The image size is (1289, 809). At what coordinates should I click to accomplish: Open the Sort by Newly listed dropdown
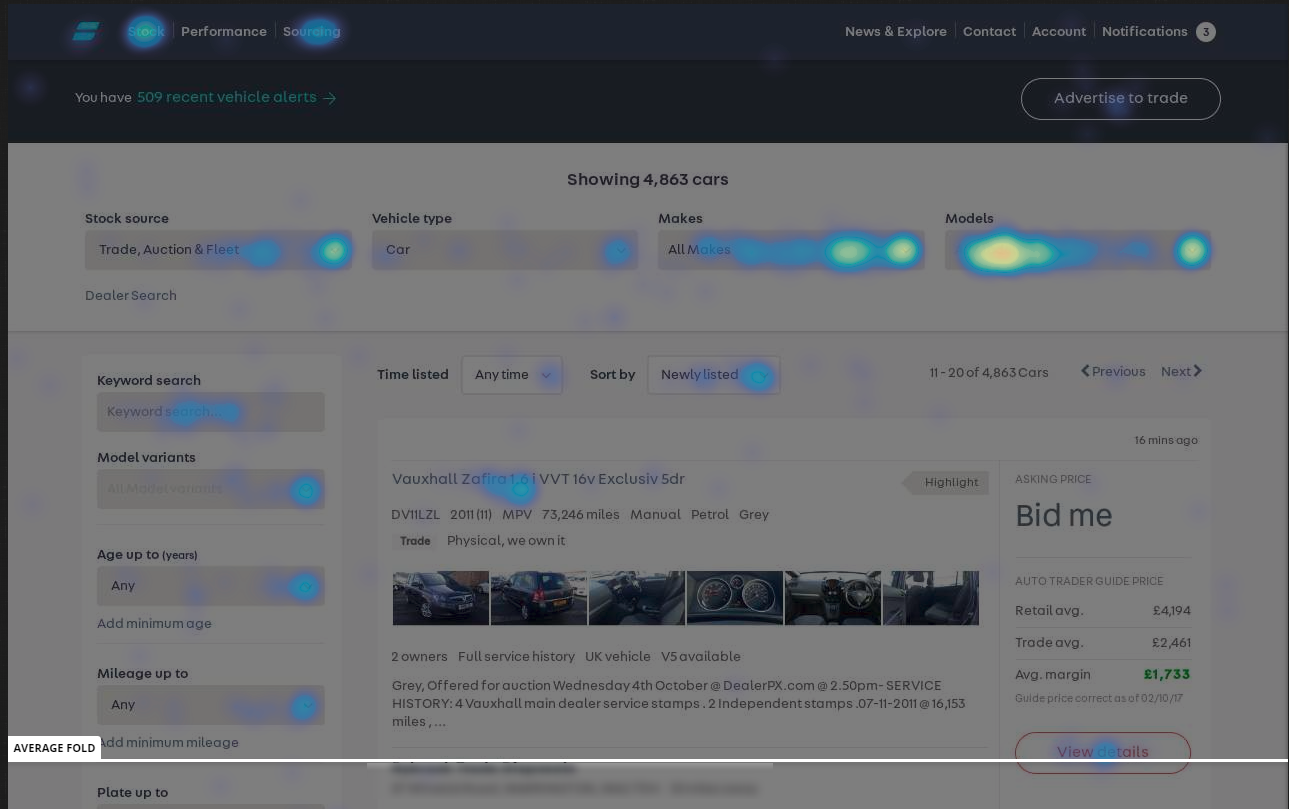tap(713, 374)
